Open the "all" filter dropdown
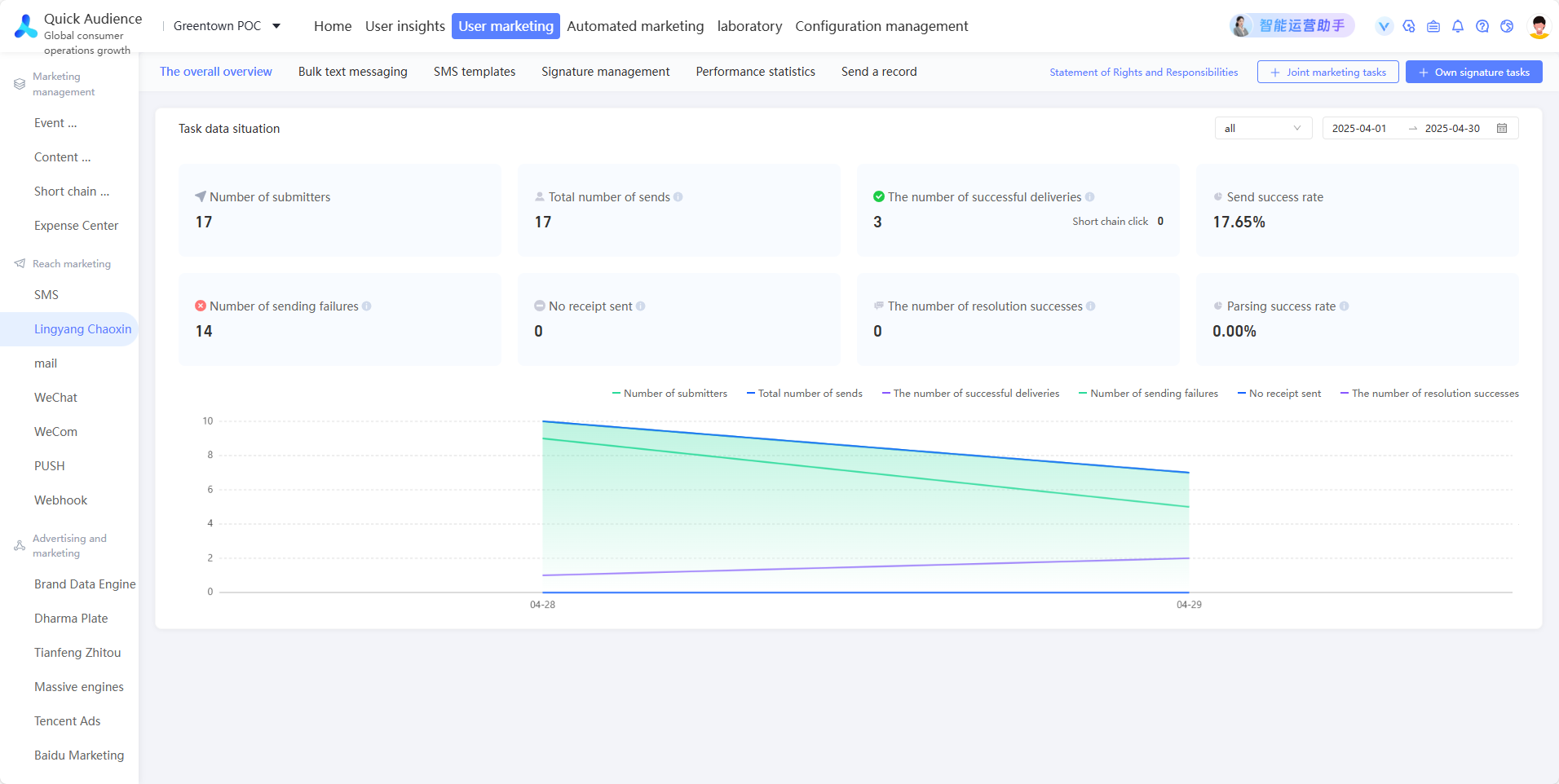The height and width of the screenshot is (784, 1559). (1263, 128)
